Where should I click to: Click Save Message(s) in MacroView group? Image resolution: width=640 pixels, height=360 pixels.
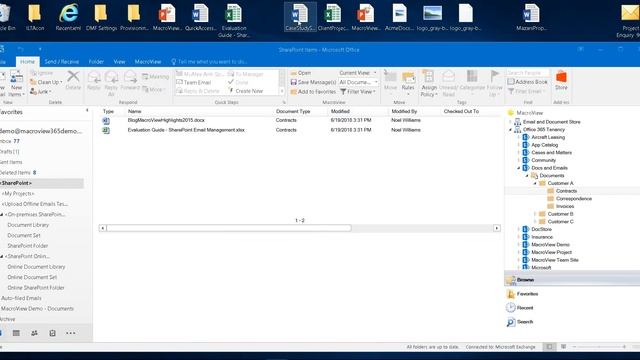click(x=313, y=82)
